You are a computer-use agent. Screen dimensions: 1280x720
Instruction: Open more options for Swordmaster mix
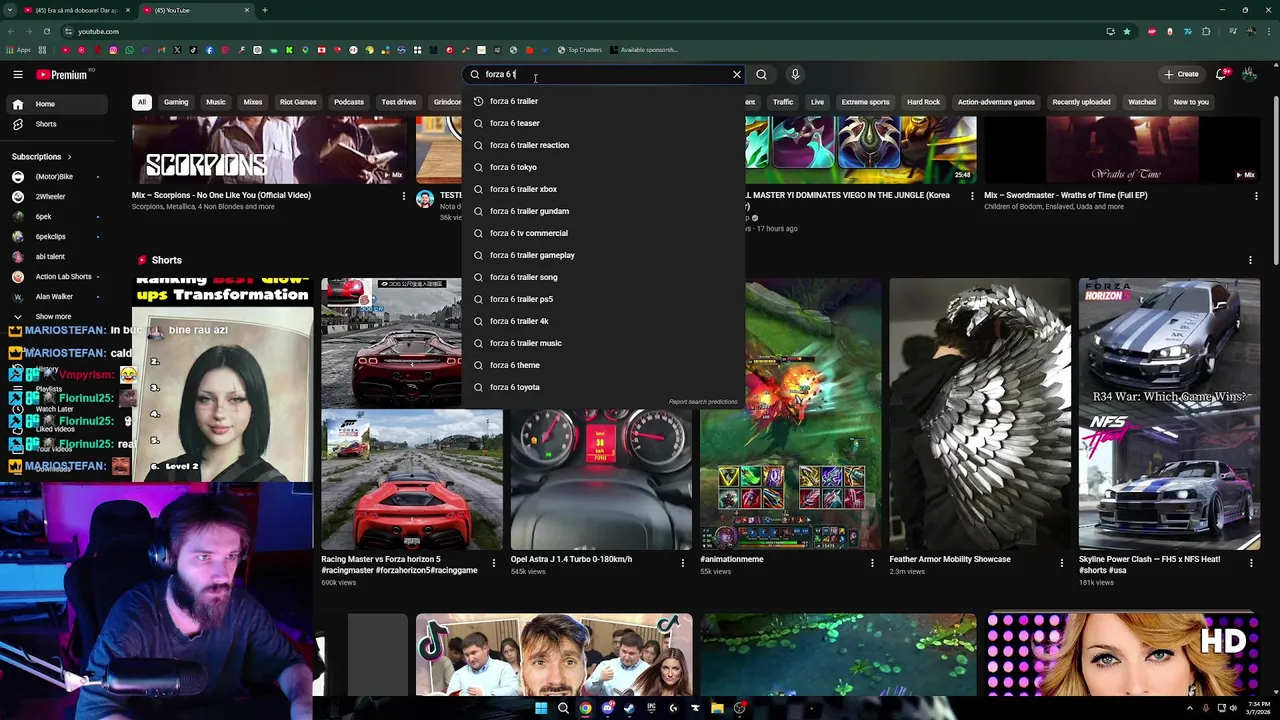[x=1256, y=196]
